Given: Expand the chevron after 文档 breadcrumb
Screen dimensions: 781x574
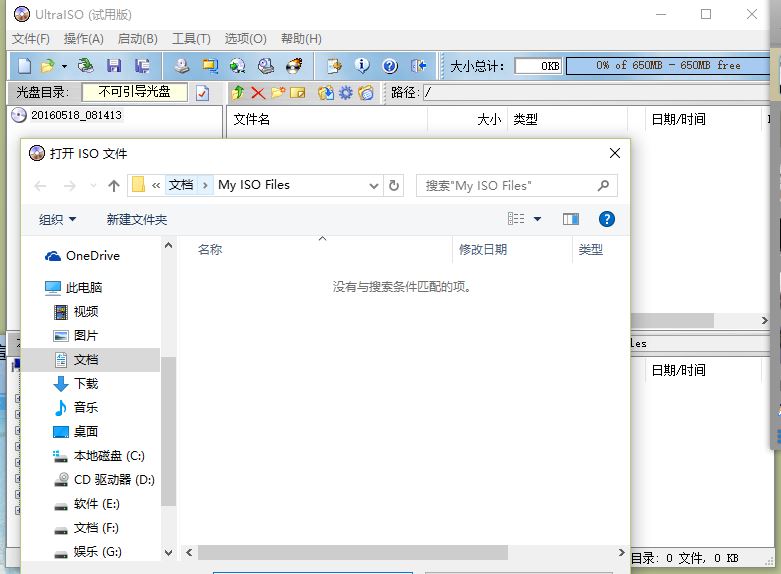Looking at the screenshot, I should tap(205, 185).
